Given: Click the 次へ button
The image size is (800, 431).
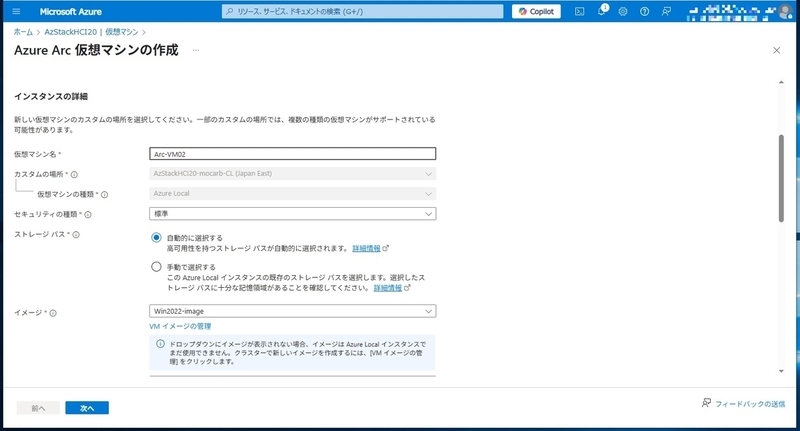Looking at the screenshot, I should 87,408.
